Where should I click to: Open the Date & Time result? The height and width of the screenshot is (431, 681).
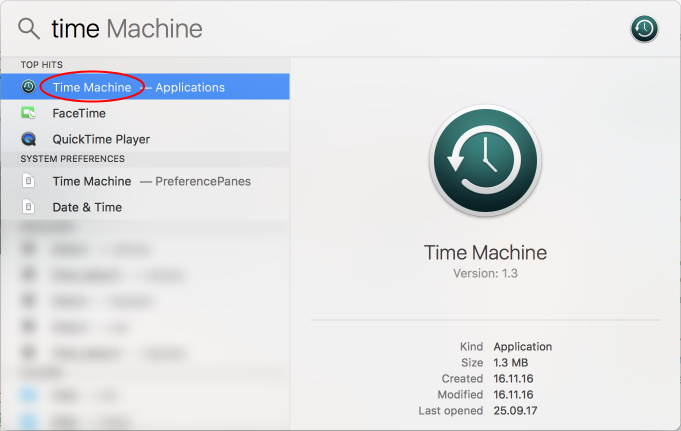(x=145, y=207)
